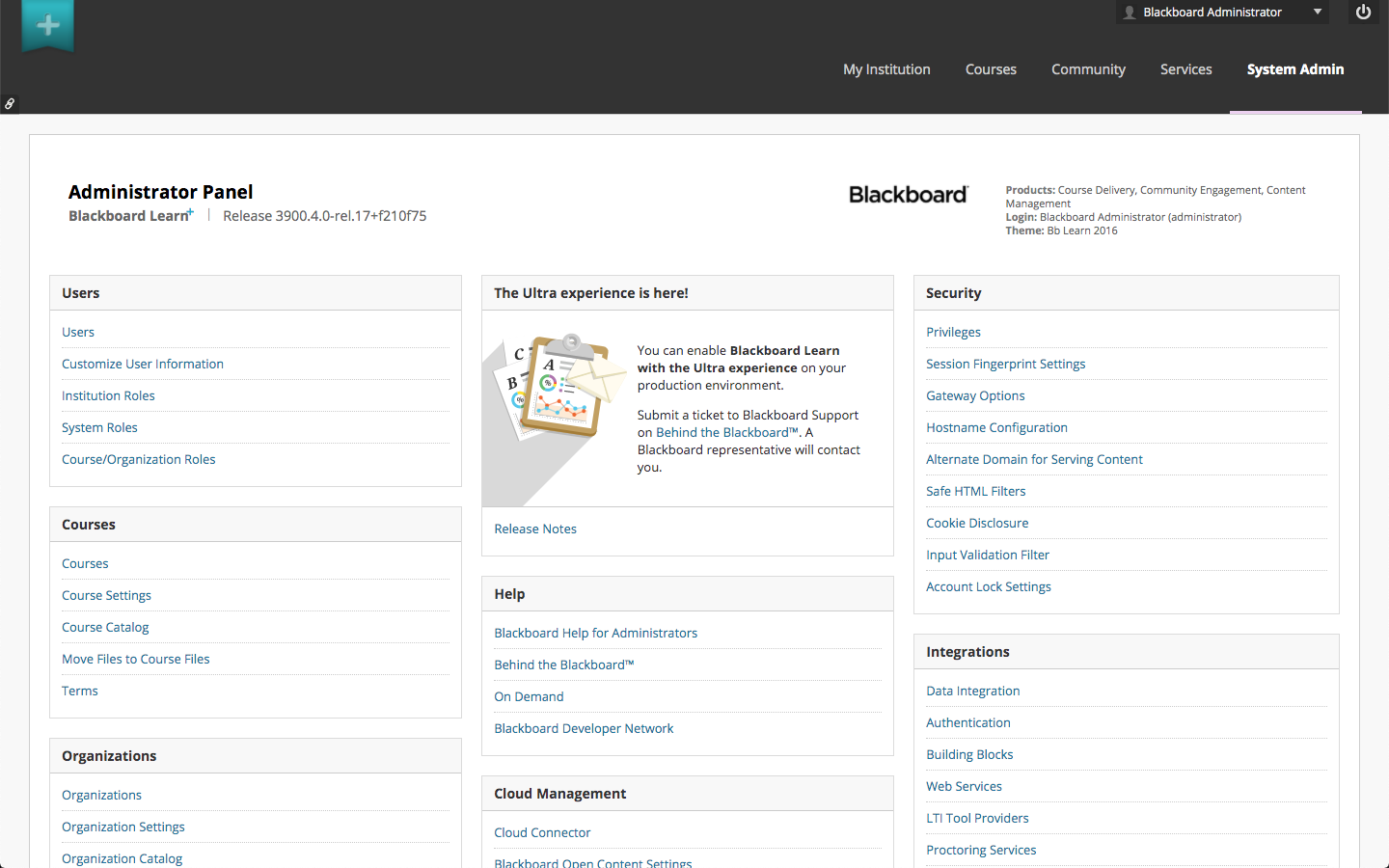Open Release Notes
The height and width of the screenshot is (868, 1389).
(x=535, y=529)
